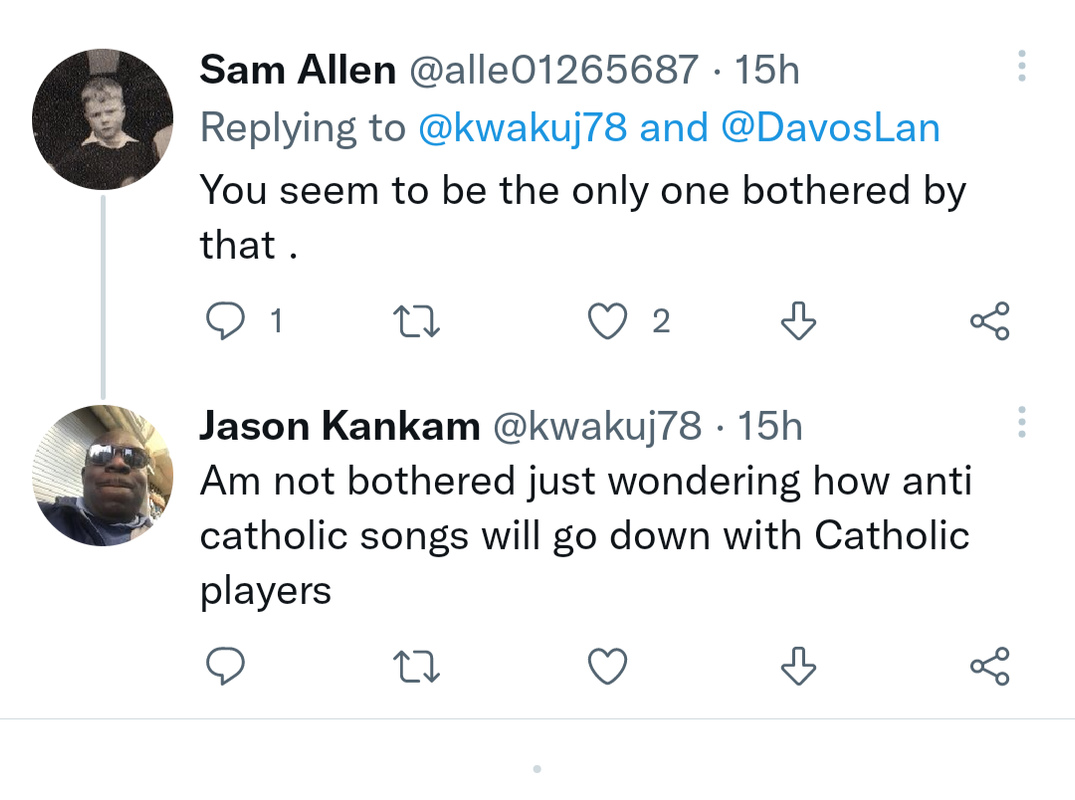
Task: Open the @kwakuj78 mention link
Action: (x=522, y=128)
